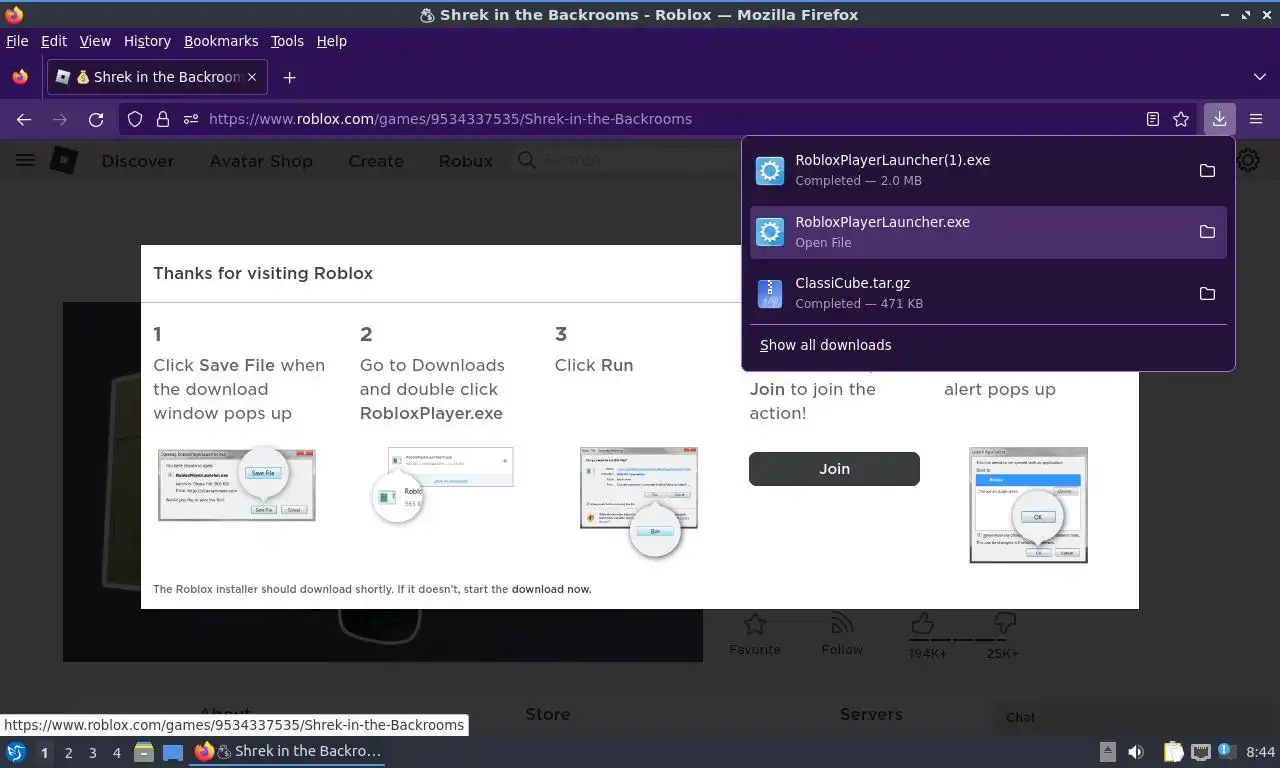The height and width of the screenshot is (768, 1280).
Task: Bookmark this page with the star icon
Action: click(x=1181, y=119)
